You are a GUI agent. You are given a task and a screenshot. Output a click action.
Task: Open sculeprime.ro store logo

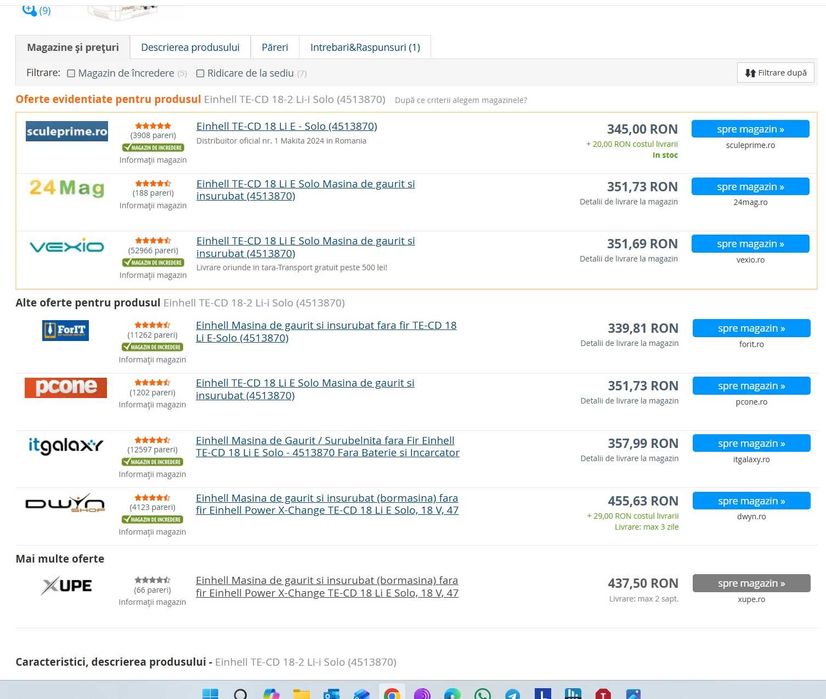click(67, 131)
